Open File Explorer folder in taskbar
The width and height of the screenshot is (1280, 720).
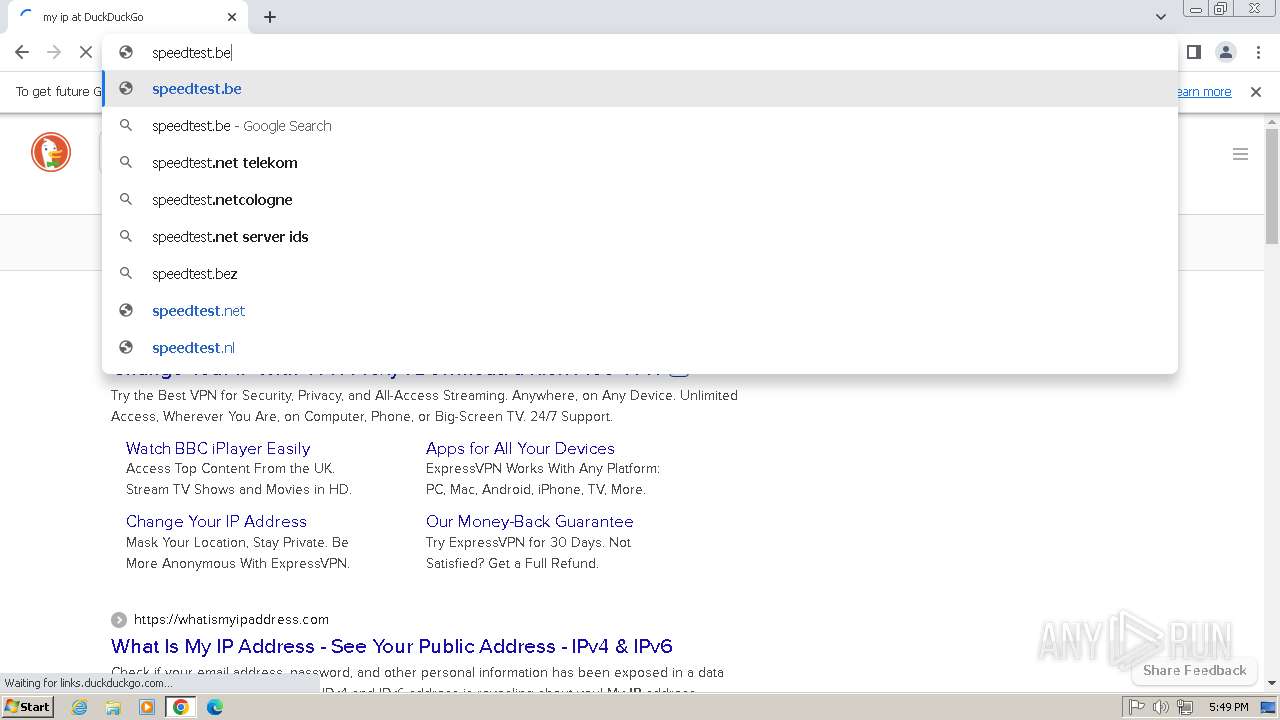(x=113, y=707)
